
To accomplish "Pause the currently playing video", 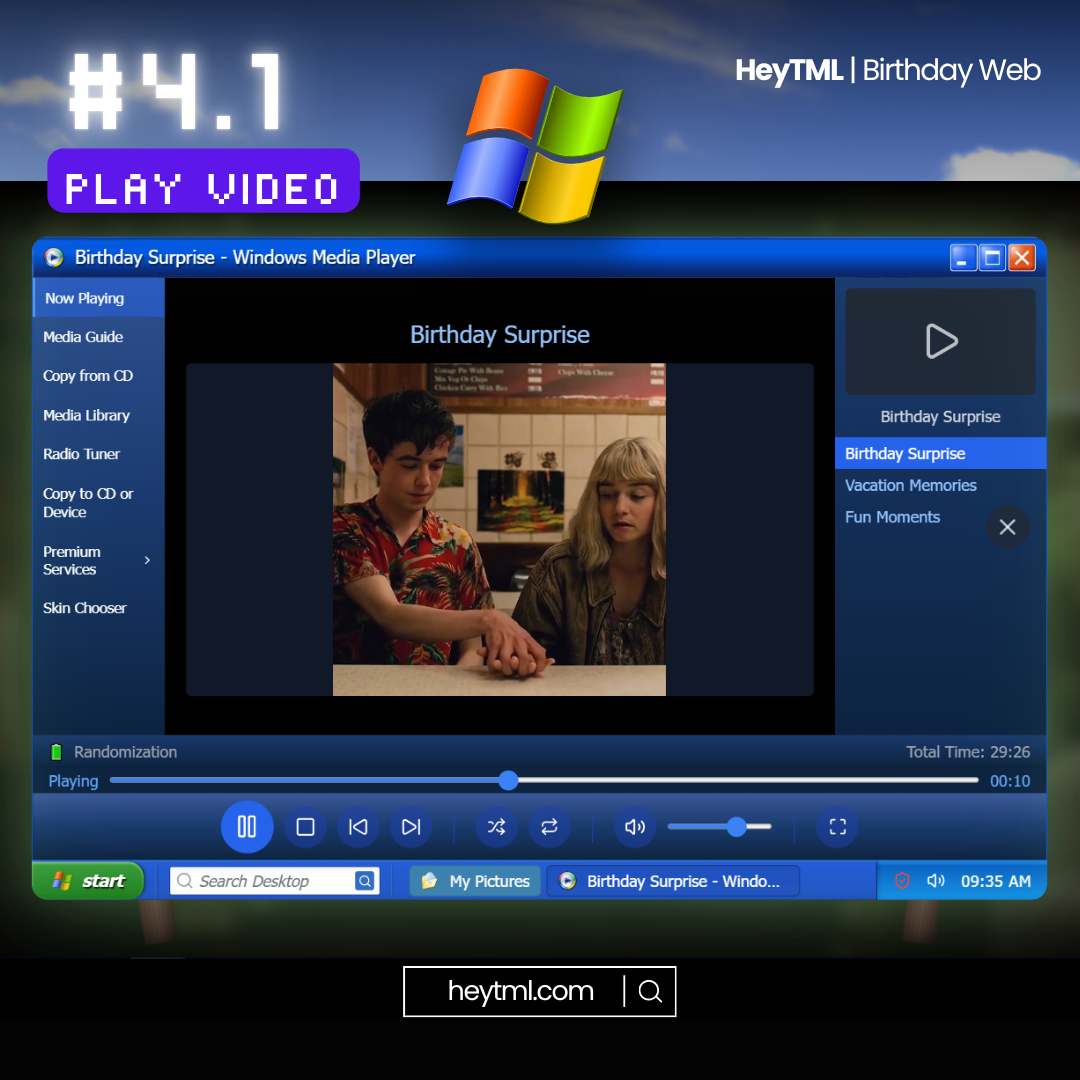I will [x=247, y=827].
